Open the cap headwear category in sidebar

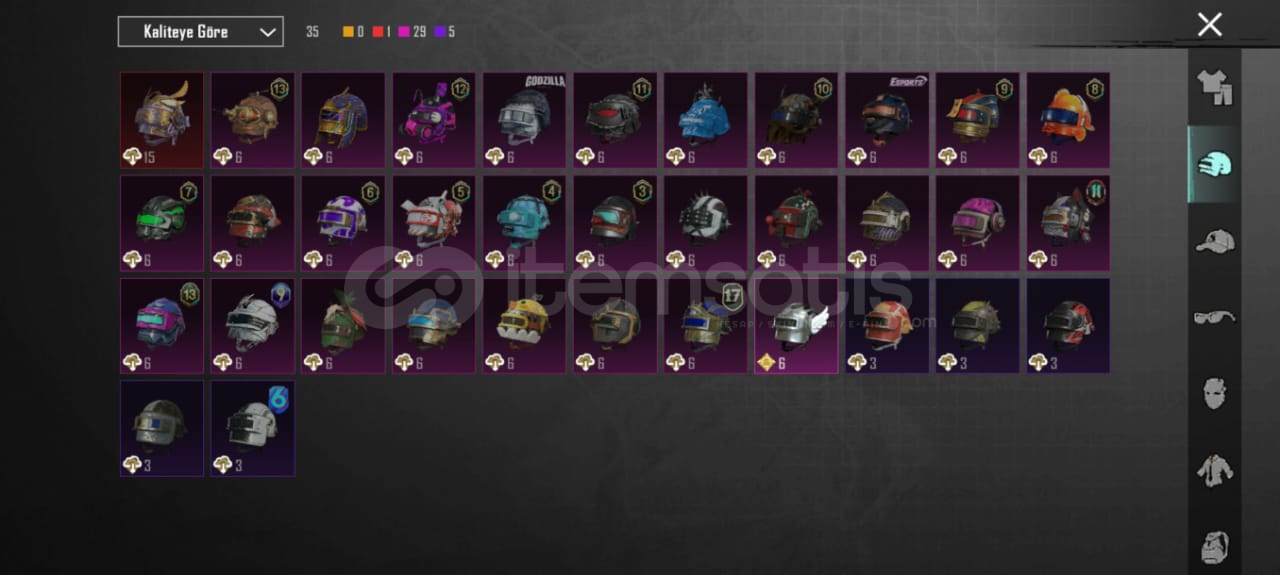pyautogui.click(x=1215, y=241)
